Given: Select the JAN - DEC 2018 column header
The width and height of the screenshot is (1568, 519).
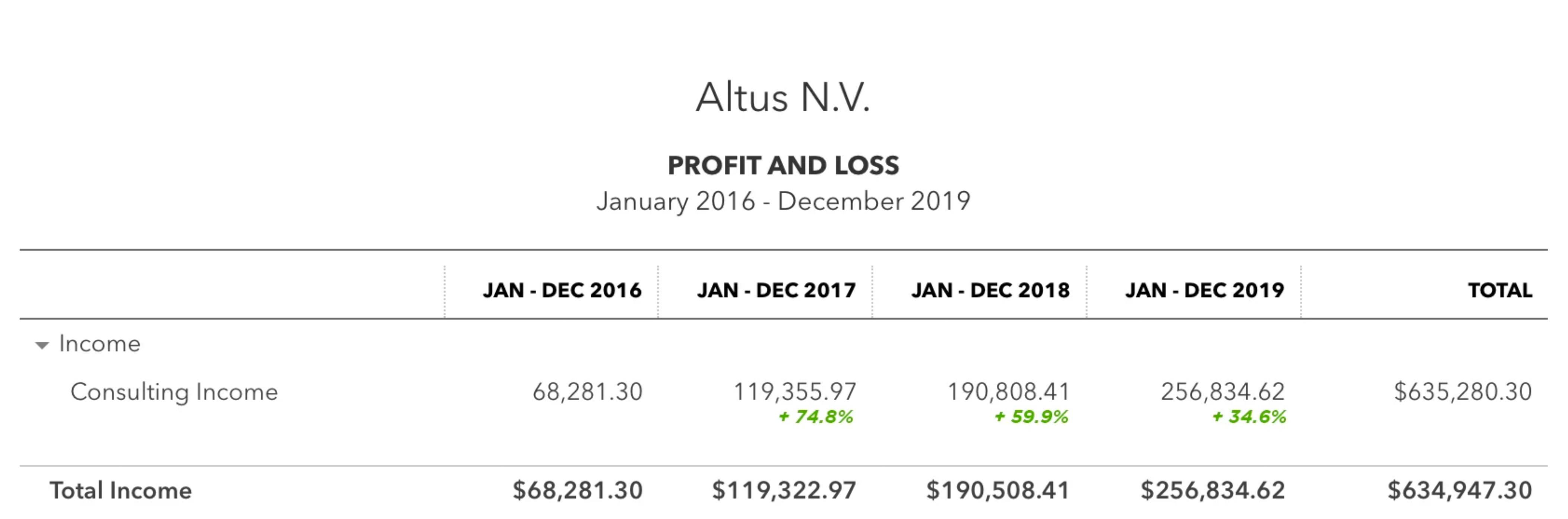Looking at the screenshot, I should tap(990, 290).
